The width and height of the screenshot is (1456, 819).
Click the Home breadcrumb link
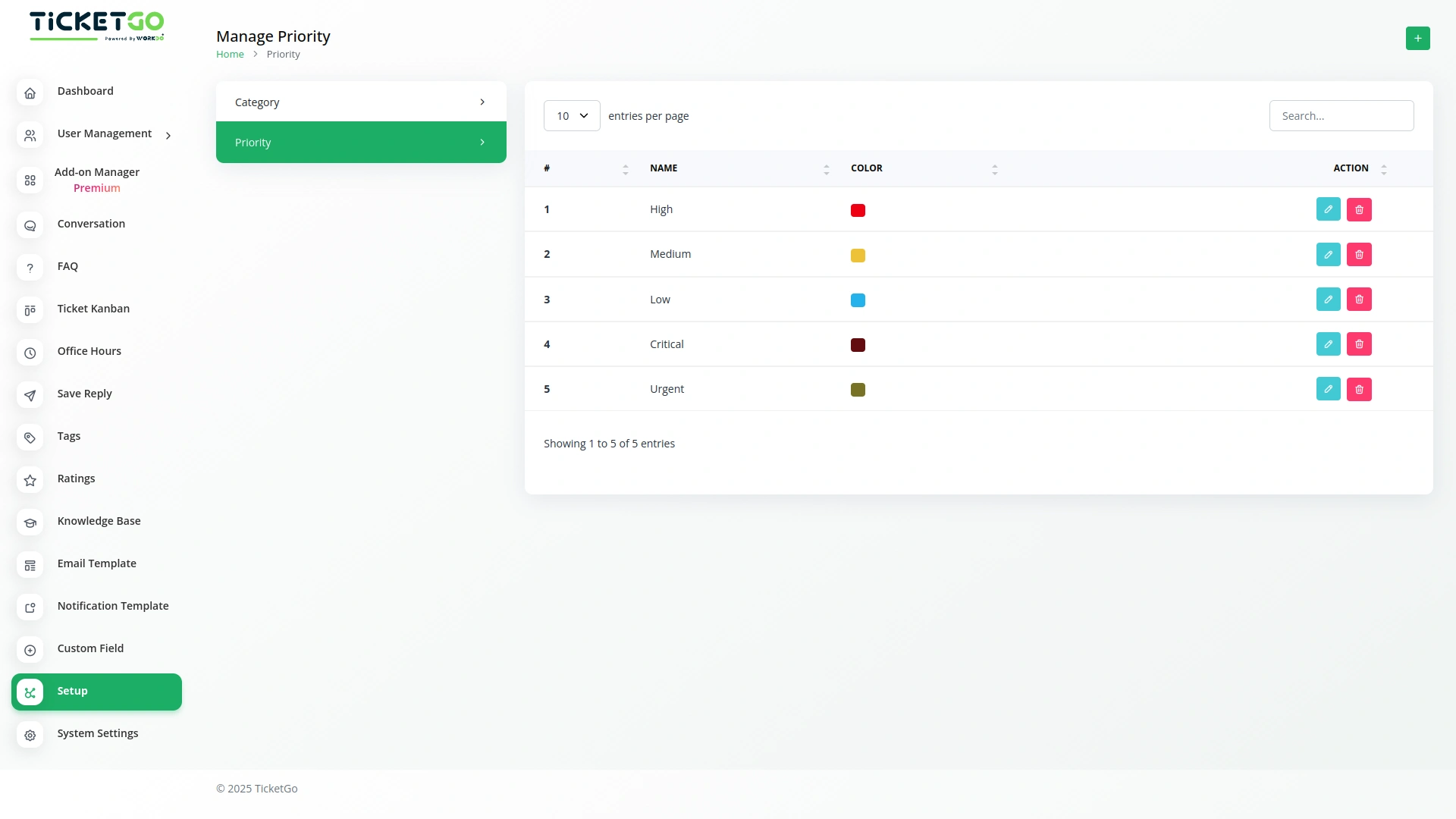point(230,54)
